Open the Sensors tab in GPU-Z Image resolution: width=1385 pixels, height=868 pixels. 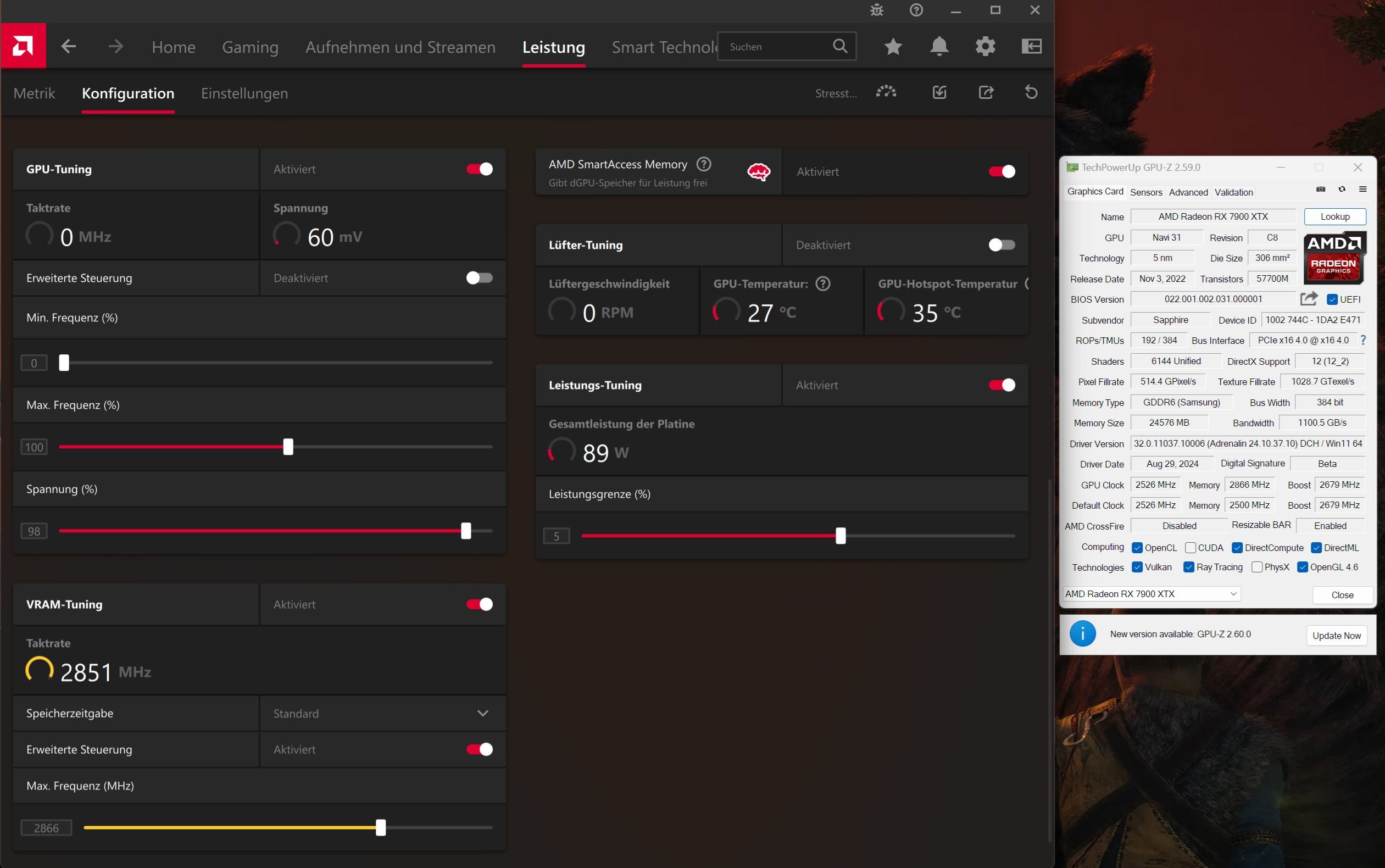(1145, 192)
